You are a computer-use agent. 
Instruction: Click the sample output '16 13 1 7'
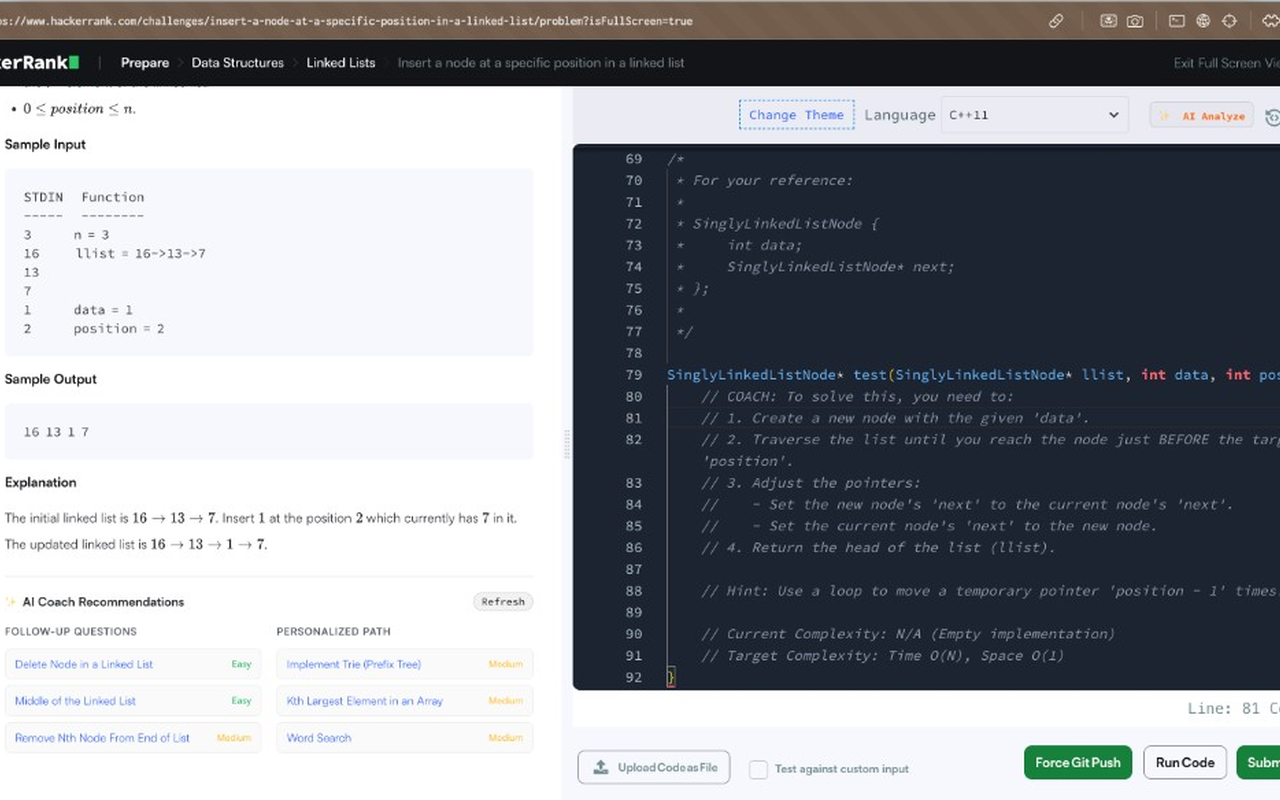(56, 432)
